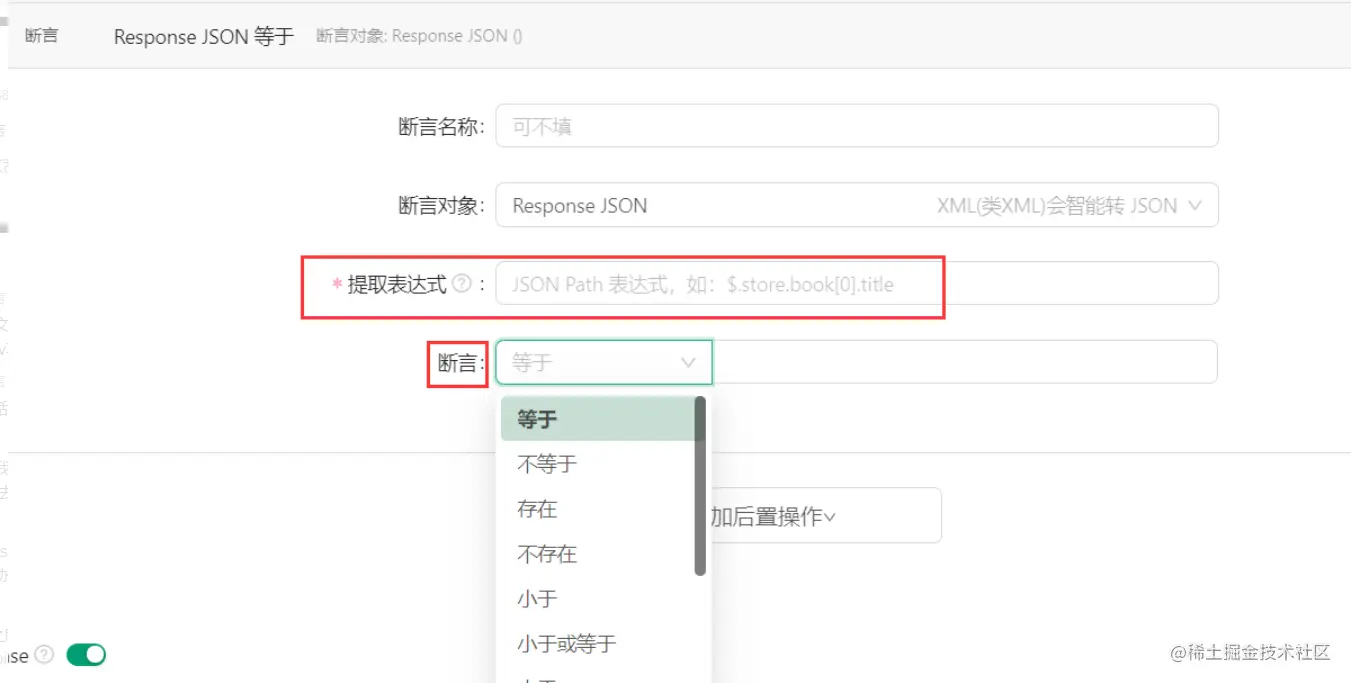1351x683 pixels.
Task: Toggle the green switch at bottom left
Action: point(86,655)
